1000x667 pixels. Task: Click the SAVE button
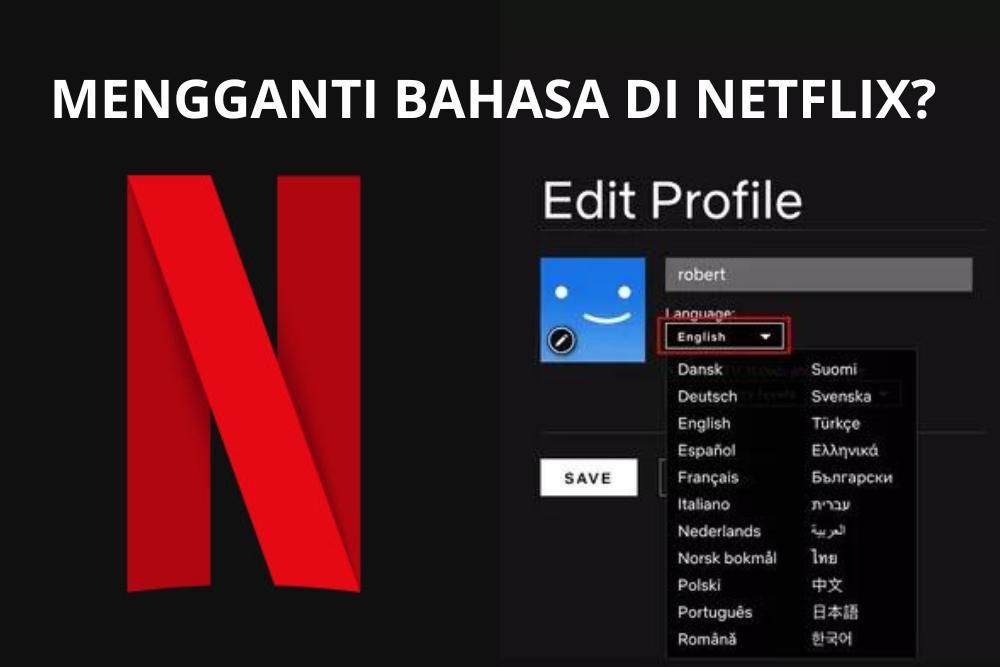[588, 478]
